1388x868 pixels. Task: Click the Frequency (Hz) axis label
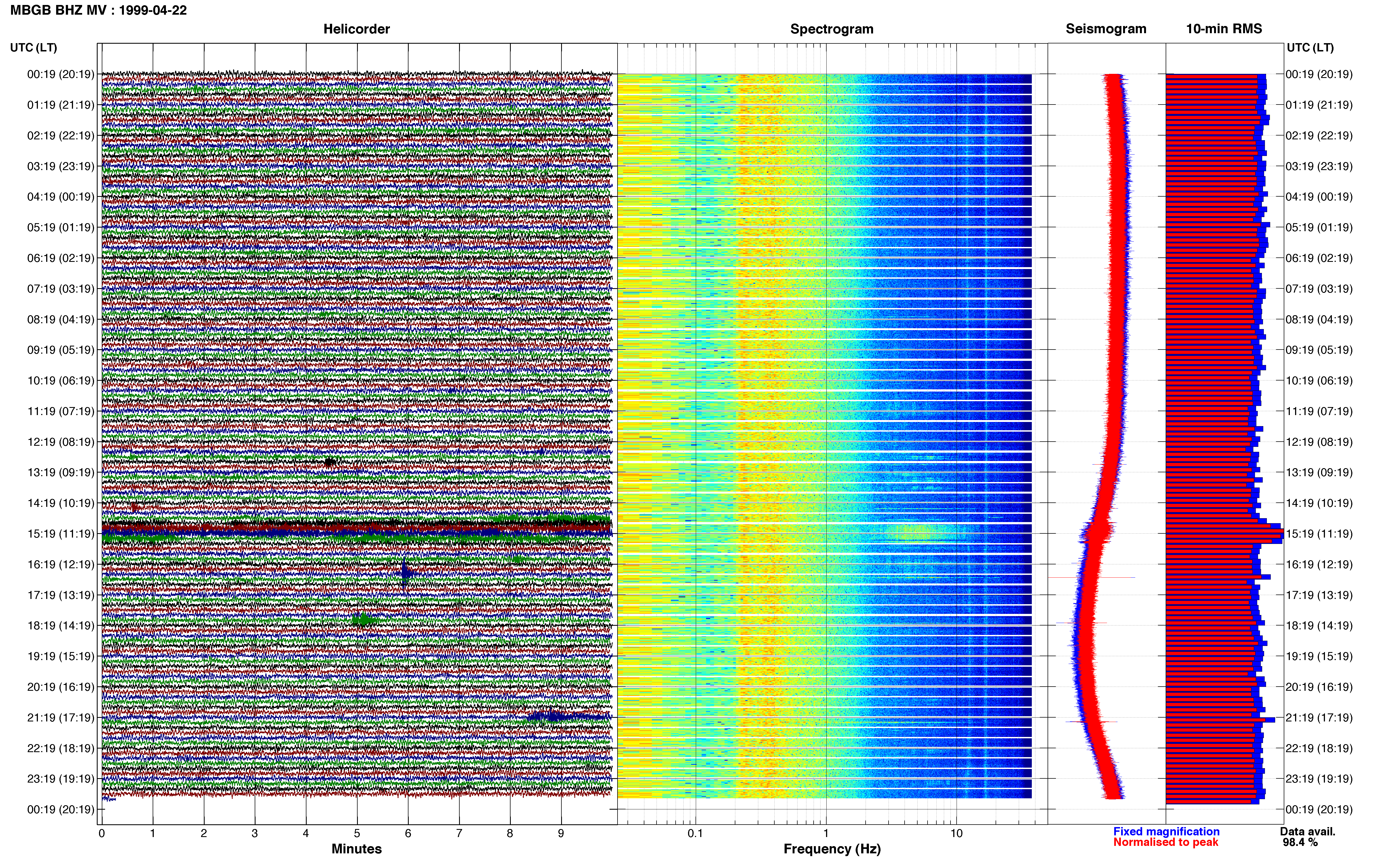coord(832,849)
